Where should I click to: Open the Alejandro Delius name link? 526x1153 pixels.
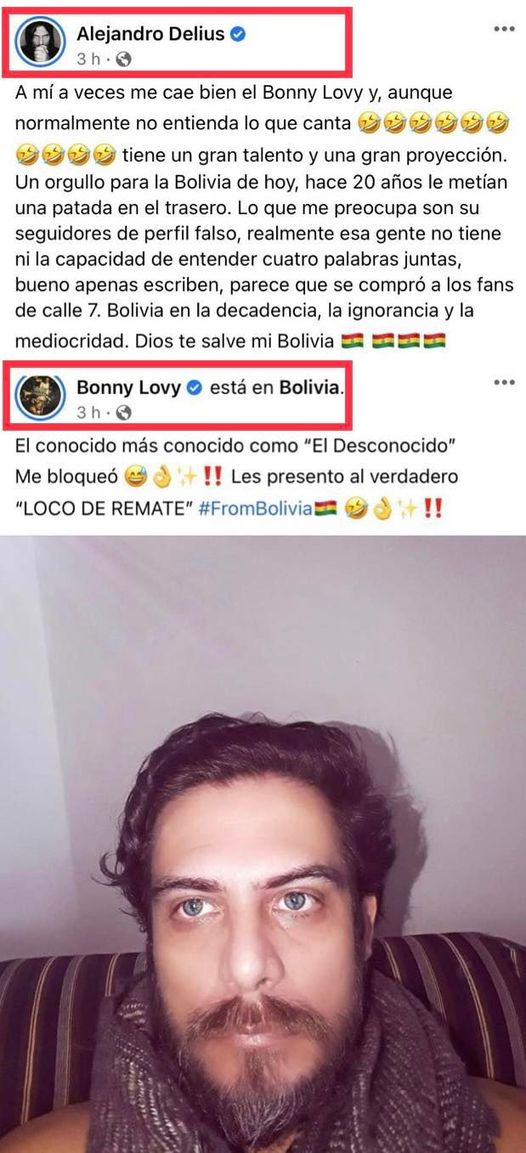150,34
